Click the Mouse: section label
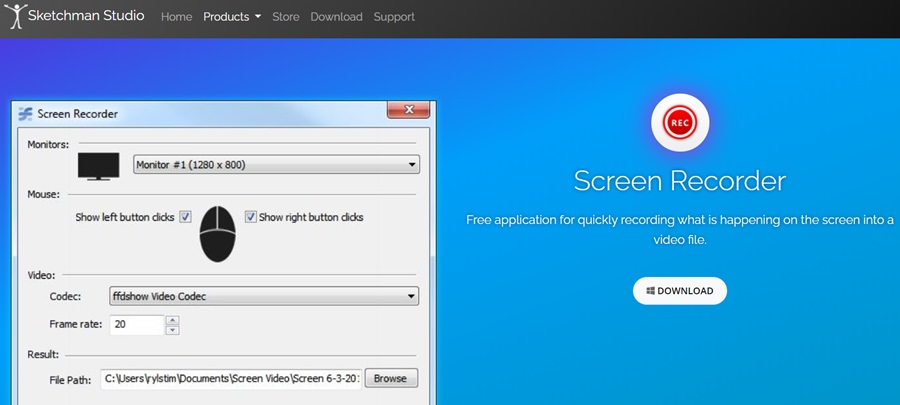900x405 pixels. [x=44, y=194]
